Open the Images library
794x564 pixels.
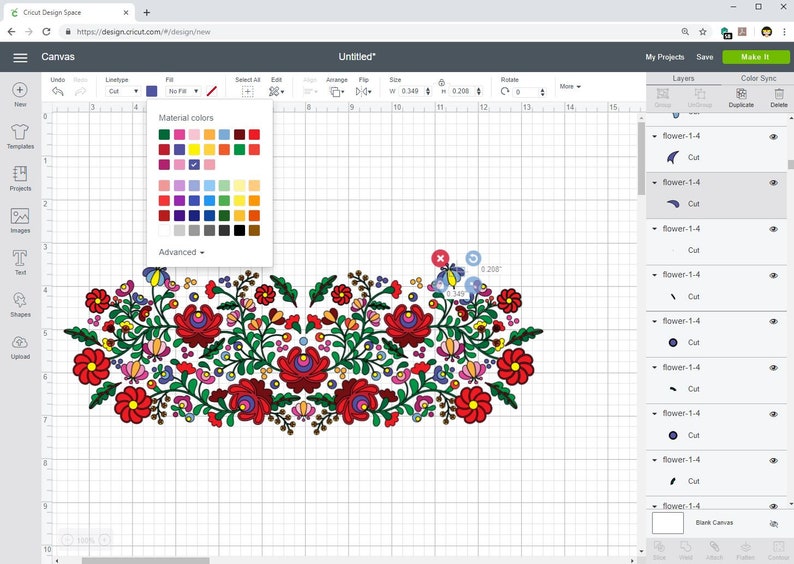click(20, 216)
